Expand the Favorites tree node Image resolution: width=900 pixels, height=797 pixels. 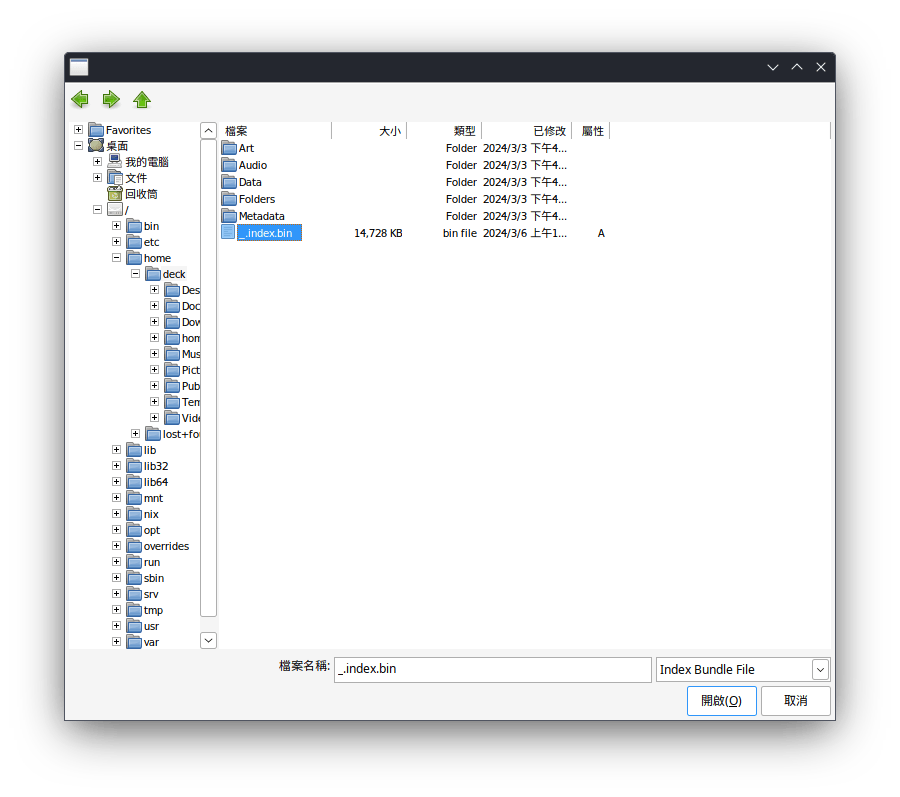click(x=79, y=130)
